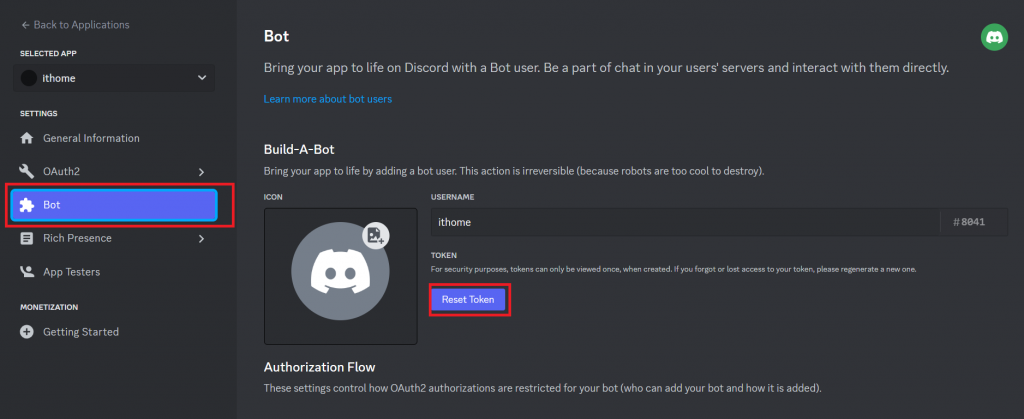Click the Build-A-Bot section heading
Viewport: 1024px width, 419px height.
(299, 149)
